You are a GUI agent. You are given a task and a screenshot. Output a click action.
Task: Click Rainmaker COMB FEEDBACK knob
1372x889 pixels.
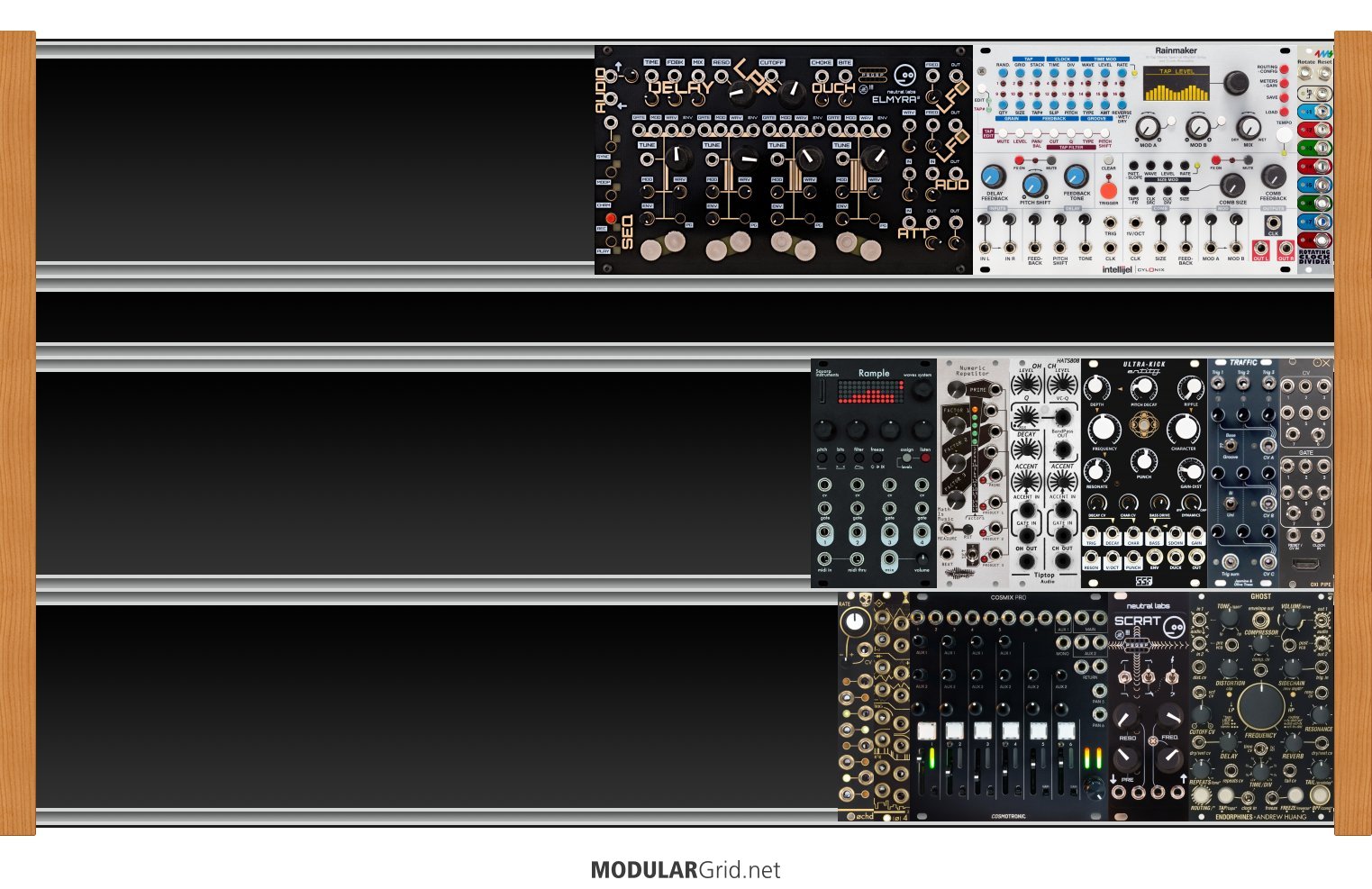point(1273,176)
